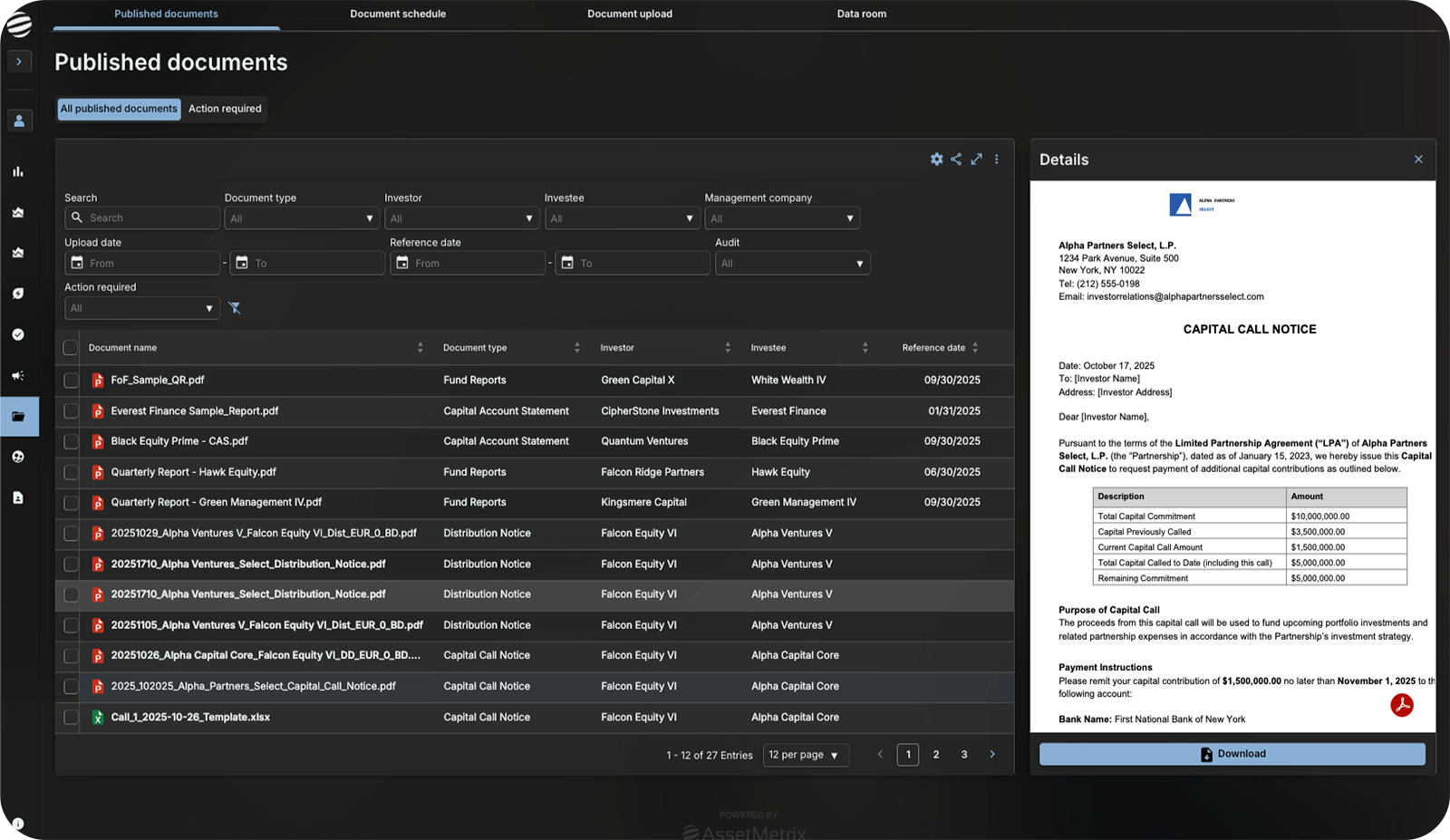Open the 12 per page dropdown
Viewport: 1450px width, 840px height.
pos(805,755)
